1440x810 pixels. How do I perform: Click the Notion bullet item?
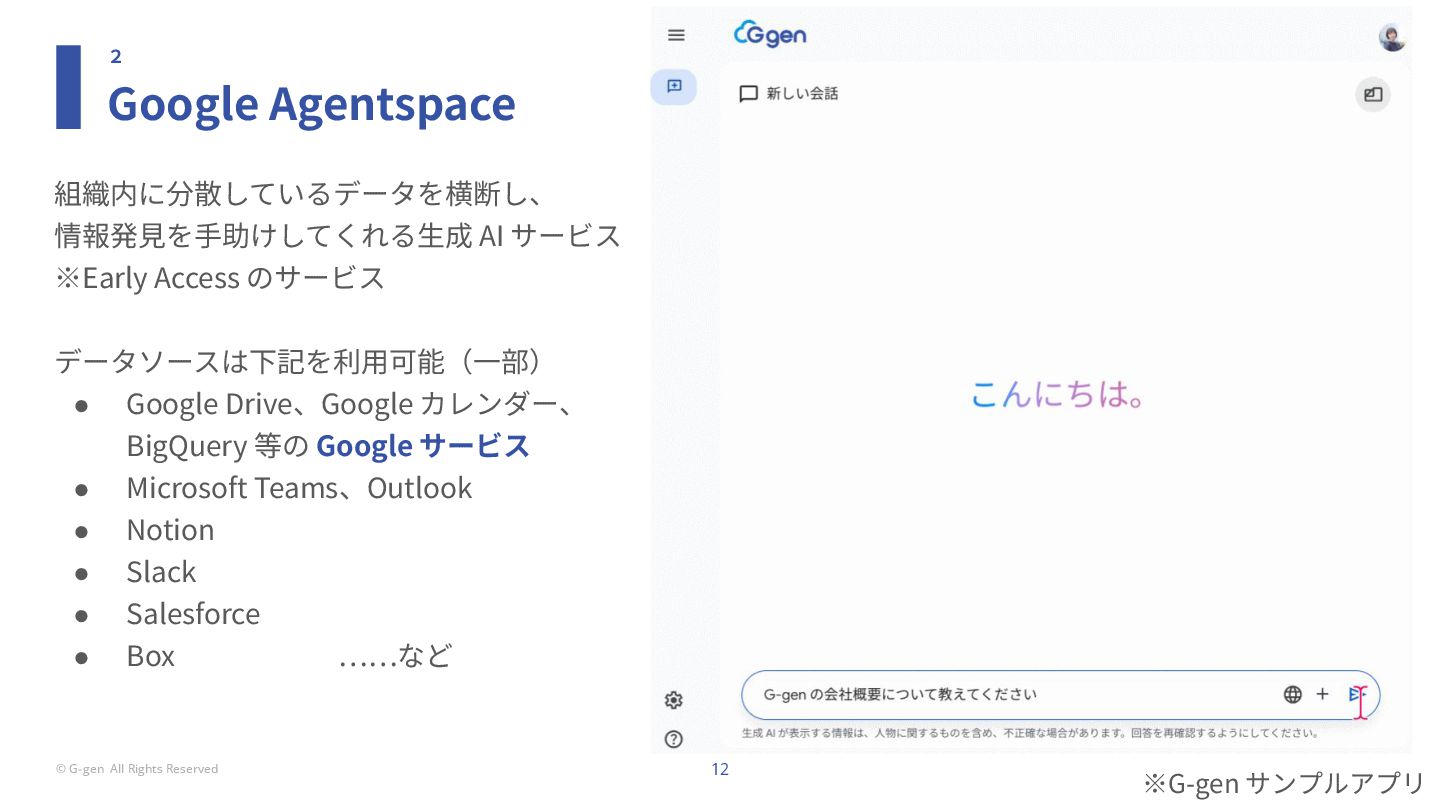pyautogui.click(x=170, y=530)
